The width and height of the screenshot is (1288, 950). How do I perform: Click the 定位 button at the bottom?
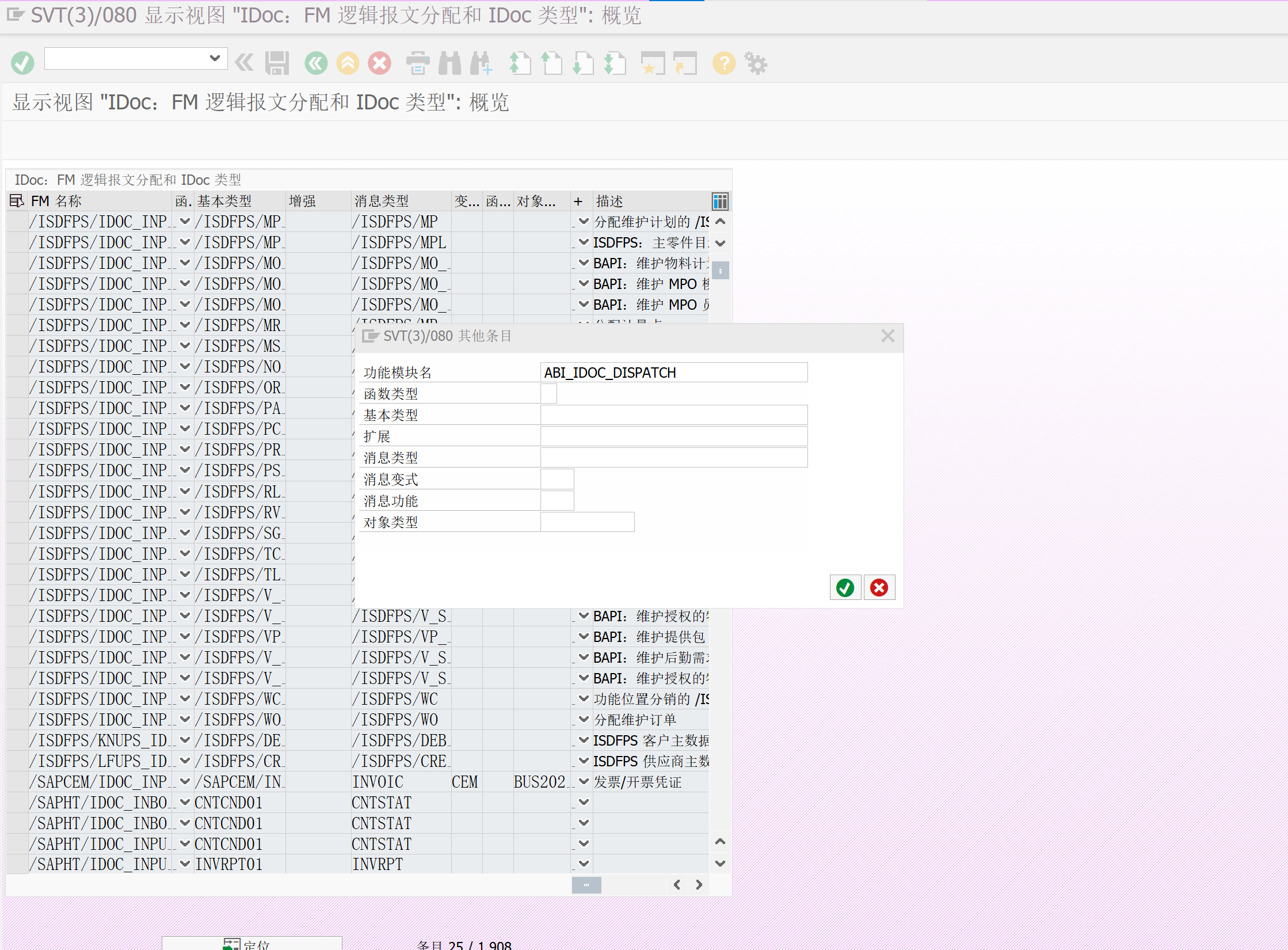[253, 943]
